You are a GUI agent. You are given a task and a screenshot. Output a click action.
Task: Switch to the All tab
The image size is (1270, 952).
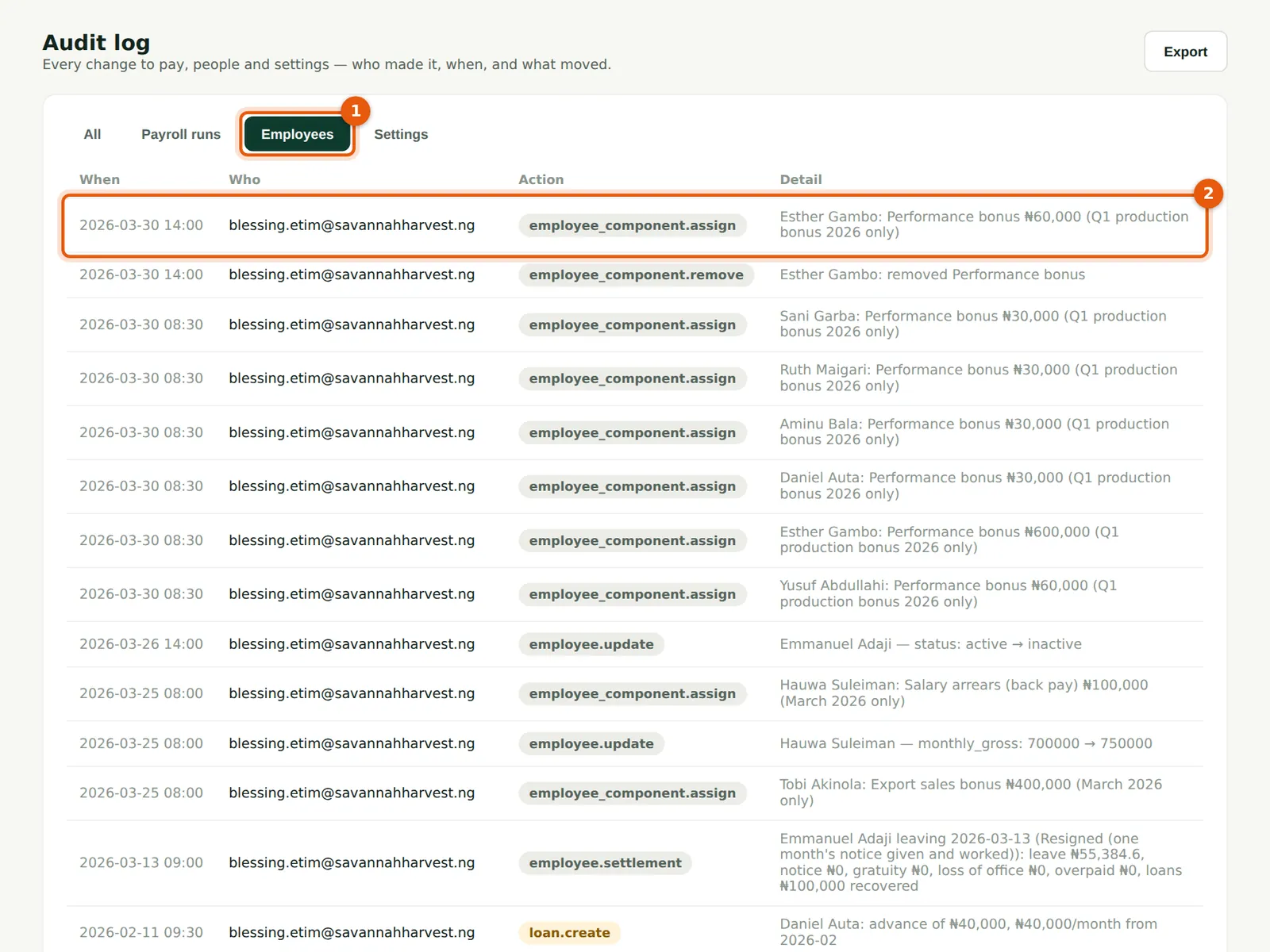[92, 134]
